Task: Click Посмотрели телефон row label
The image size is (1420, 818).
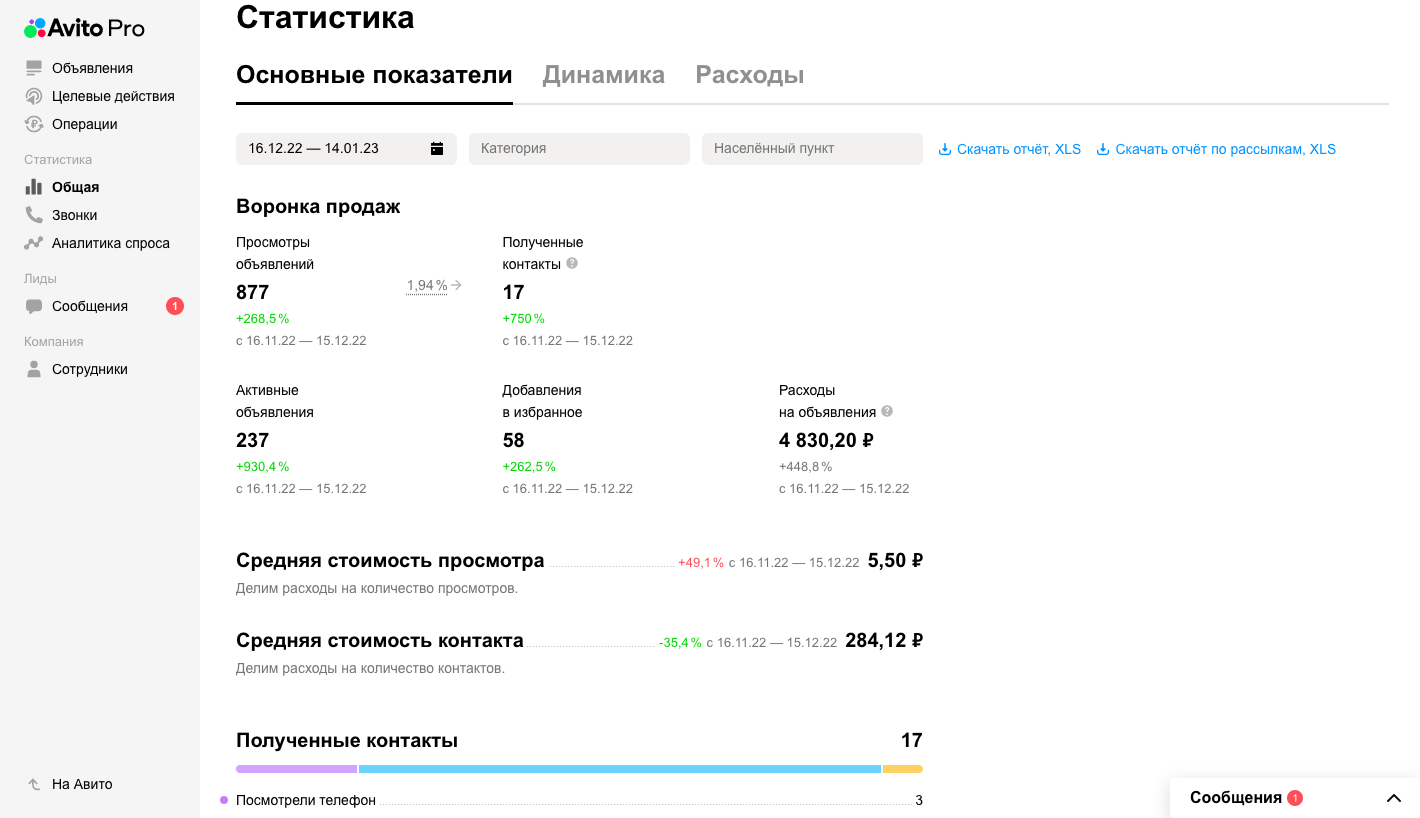Action: (306, 800)
